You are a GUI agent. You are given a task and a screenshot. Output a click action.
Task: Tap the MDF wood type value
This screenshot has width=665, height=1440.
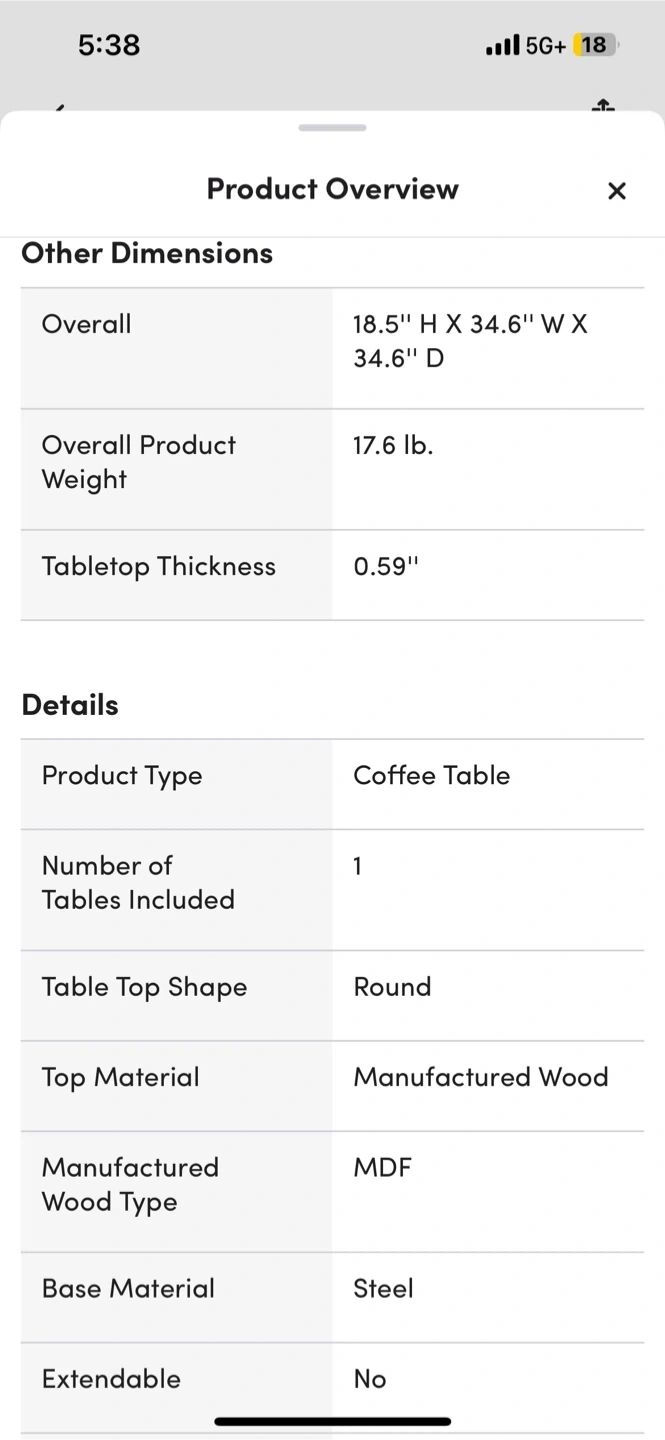[x=382, y=1167]
